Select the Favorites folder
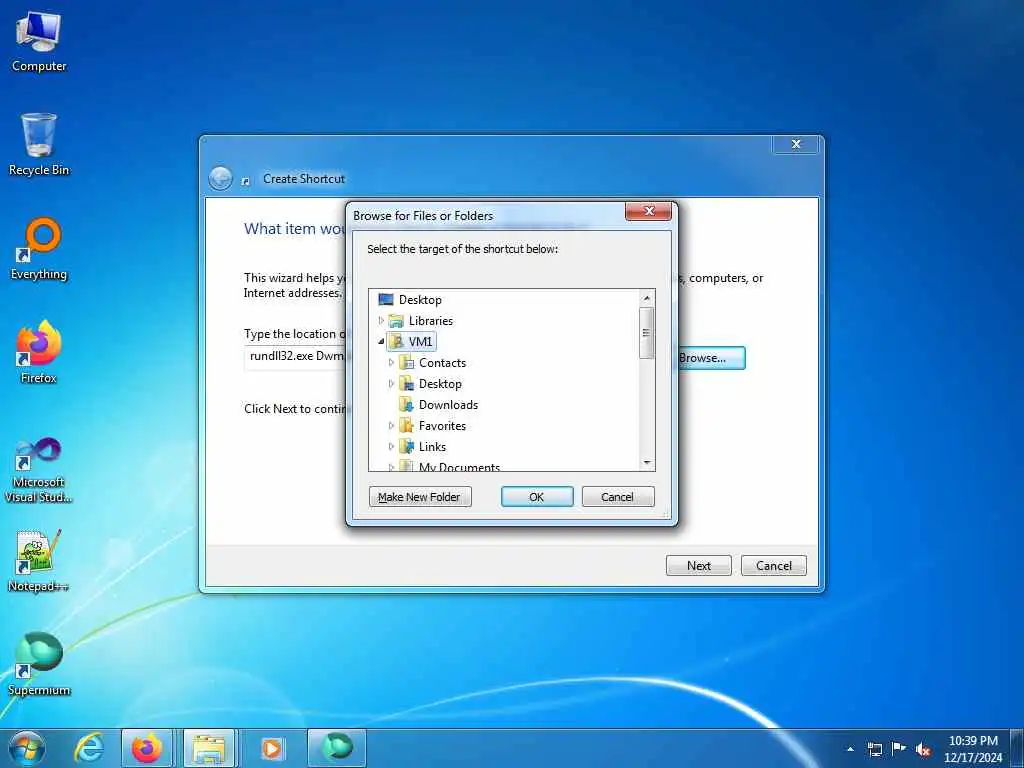The width and height of the screenshot is (1024, 768). tap(432, 425)
